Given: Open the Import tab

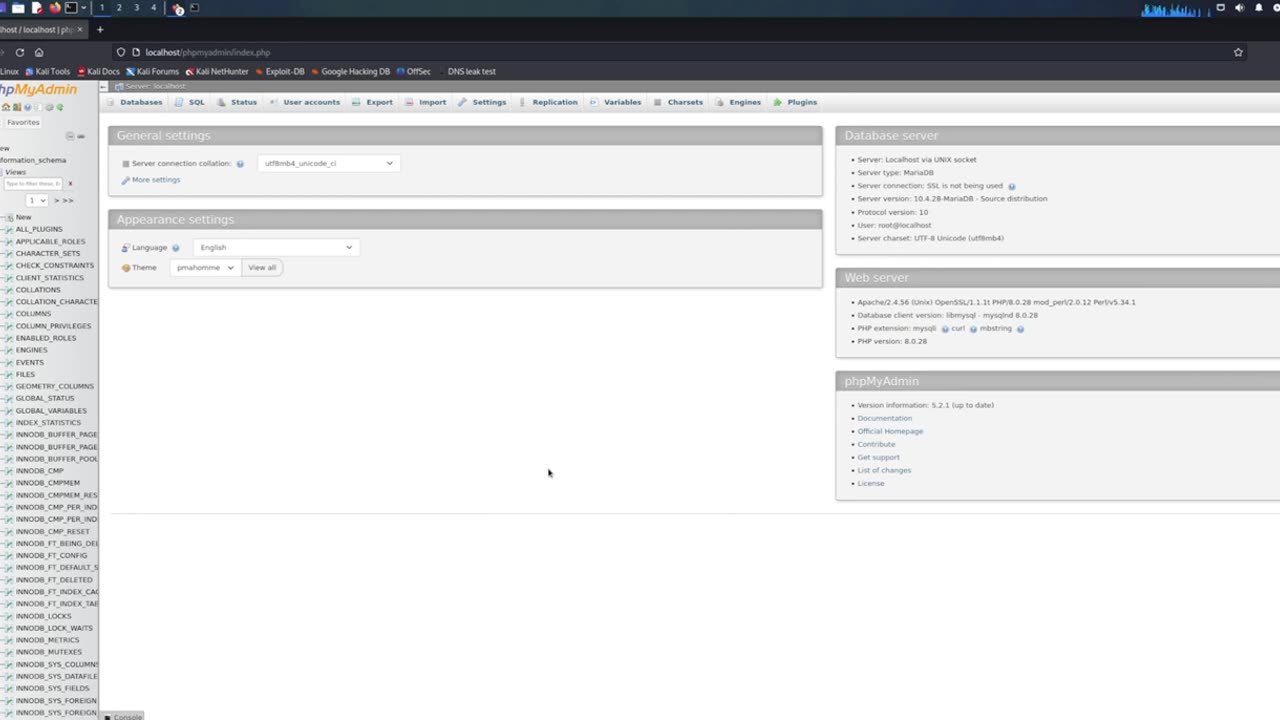Looking at the screenshot, I should point(425,102).
